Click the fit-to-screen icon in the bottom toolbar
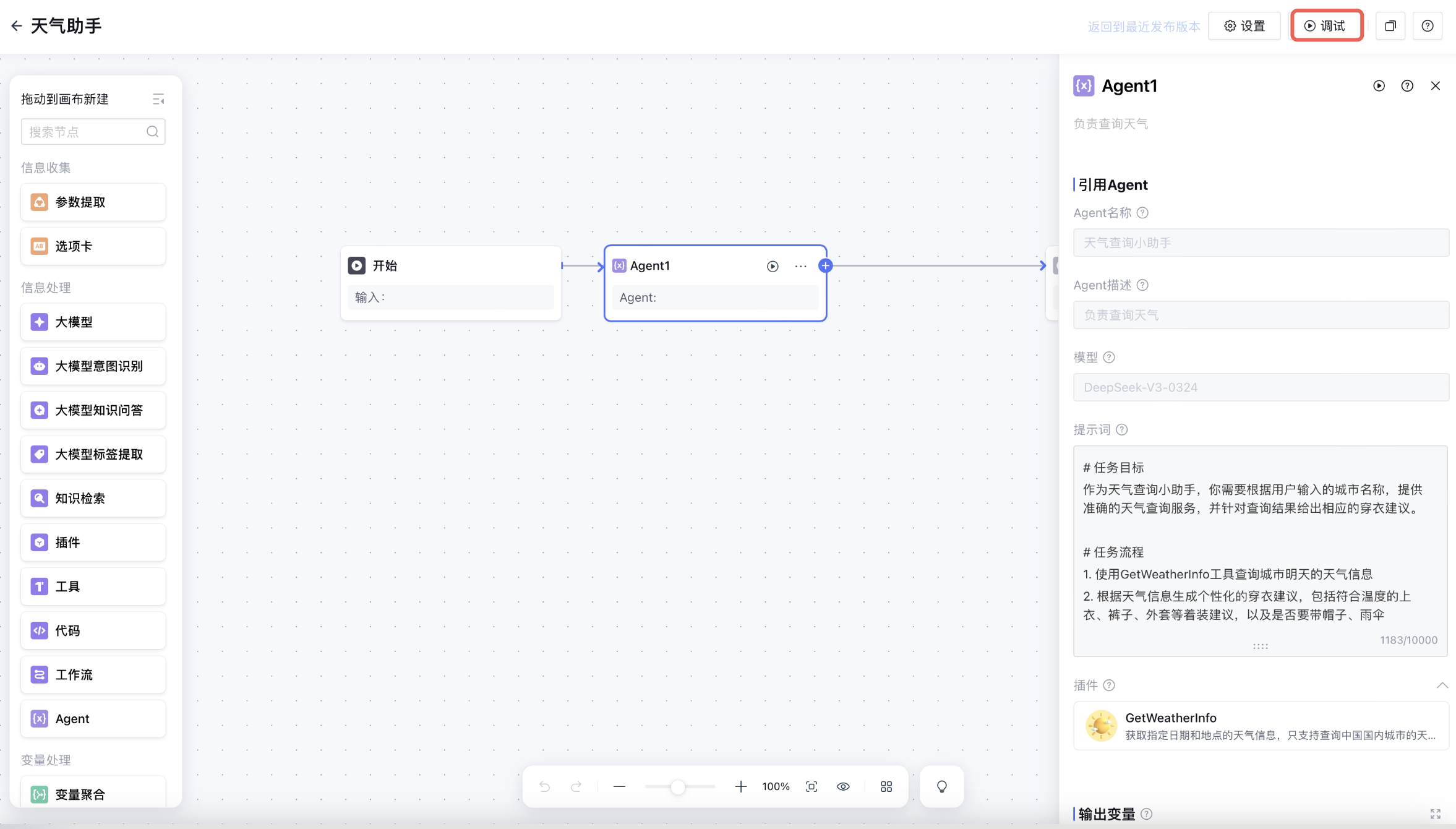1456x829 pixels. pyautogui.click(x=812, y=786)
